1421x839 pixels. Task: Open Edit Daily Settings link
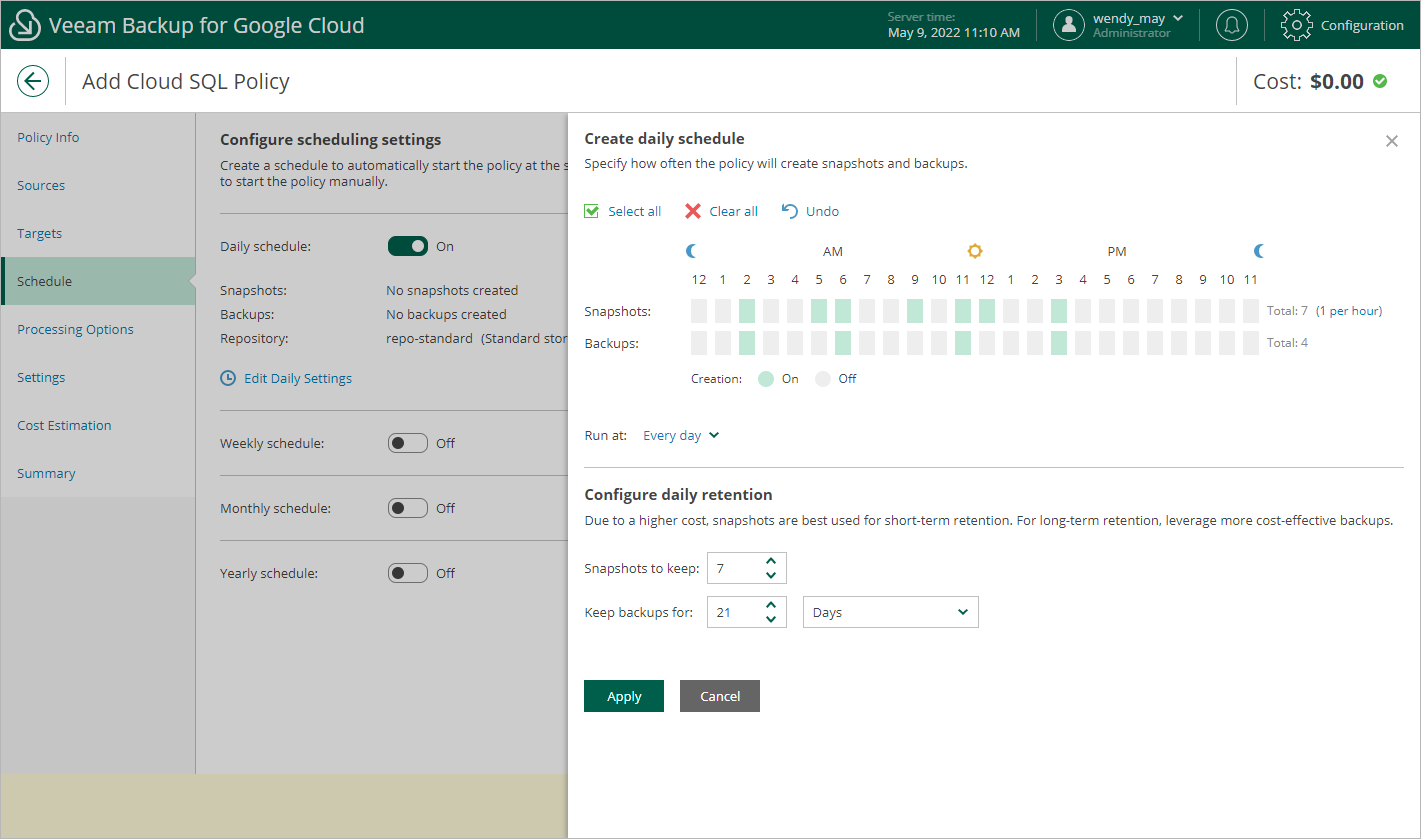(298, 378)
